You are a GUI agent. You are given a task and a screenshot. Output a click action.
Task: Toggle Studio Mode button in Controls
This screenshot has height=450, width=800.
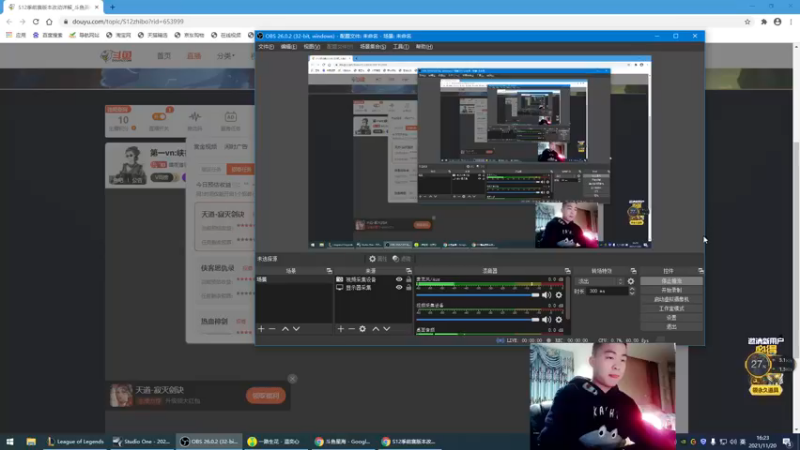click(671, 309)
